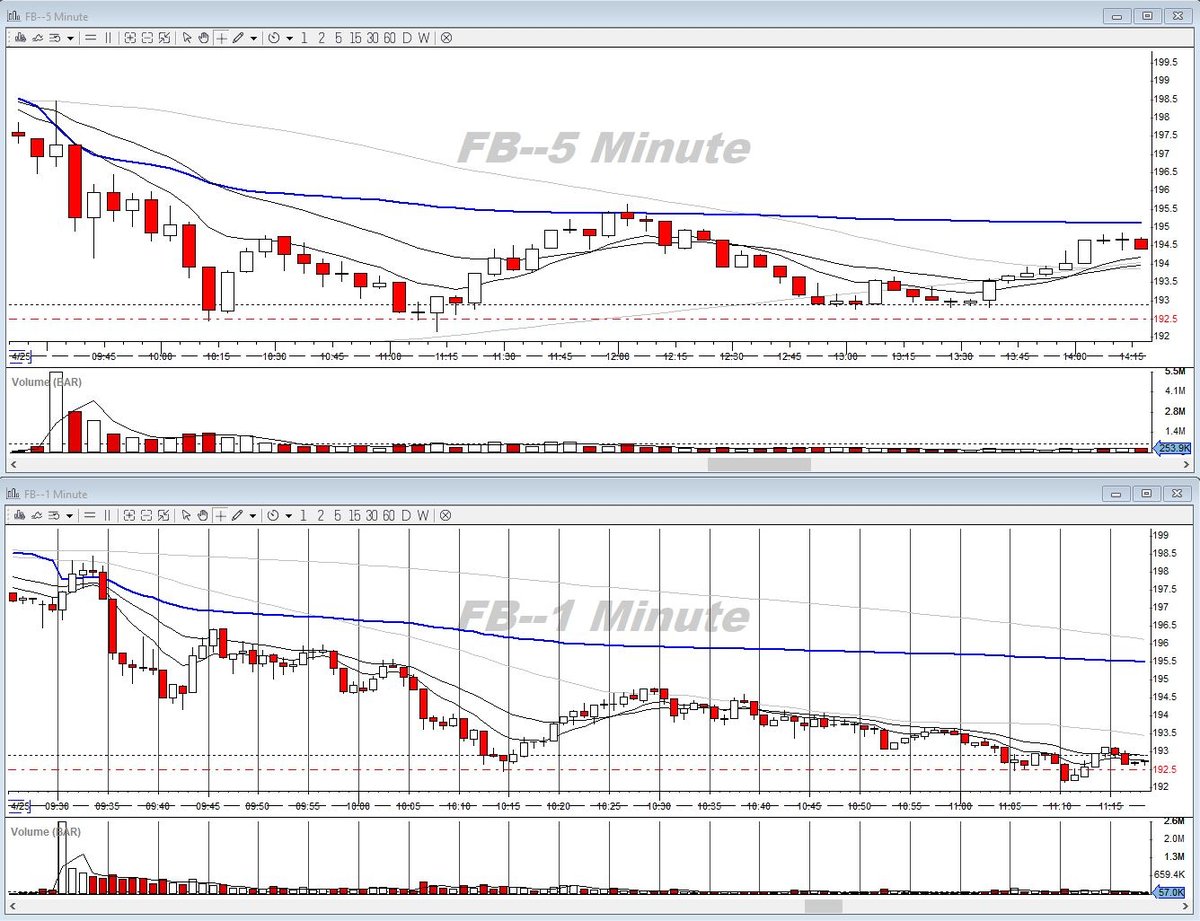Click the clock timeframe icon in FB--1 Minute
1200x921 pixels.
(273, 515)
